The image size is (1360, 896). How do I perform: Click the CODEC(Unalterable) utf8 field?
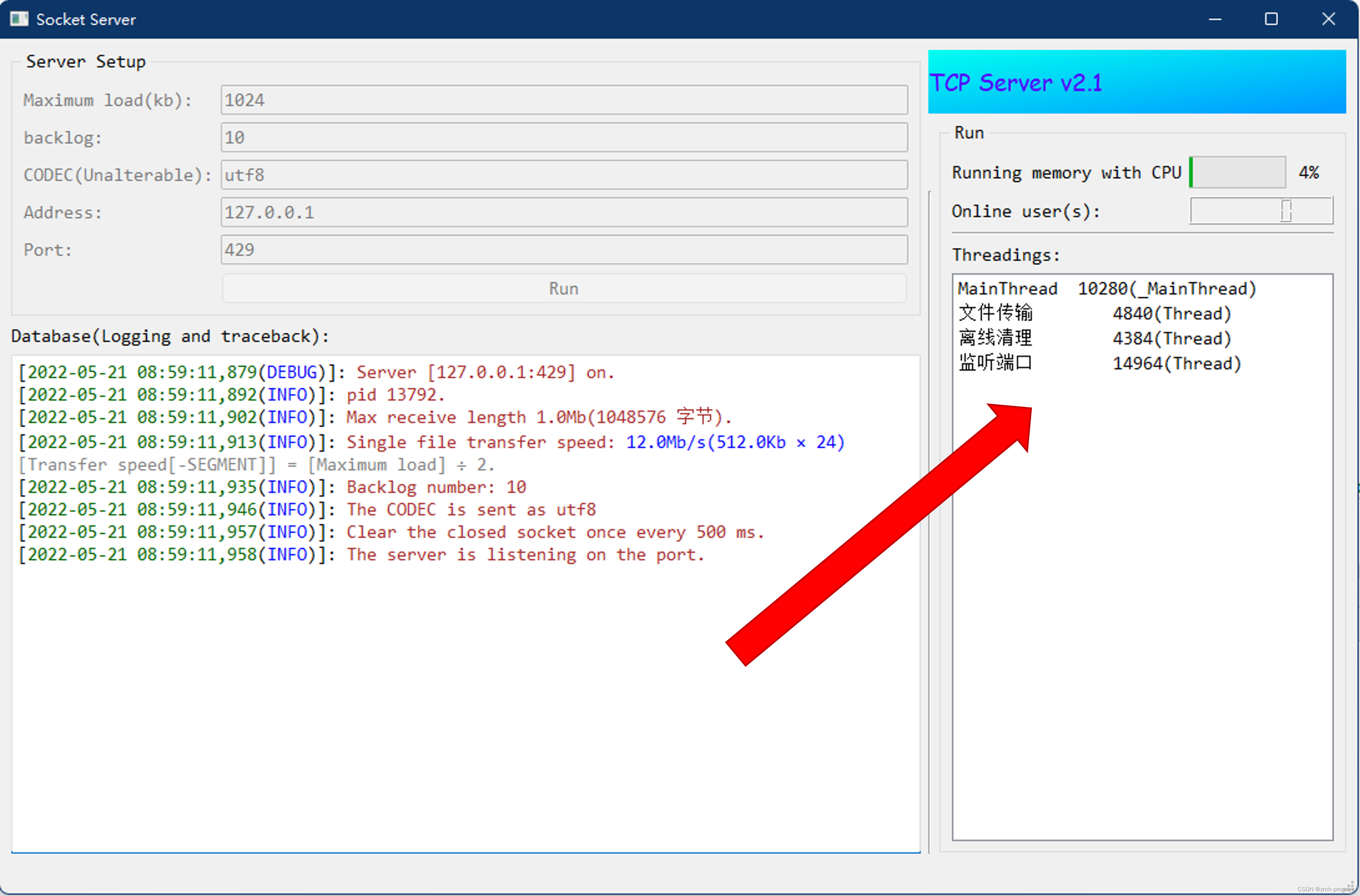[564, 174]
